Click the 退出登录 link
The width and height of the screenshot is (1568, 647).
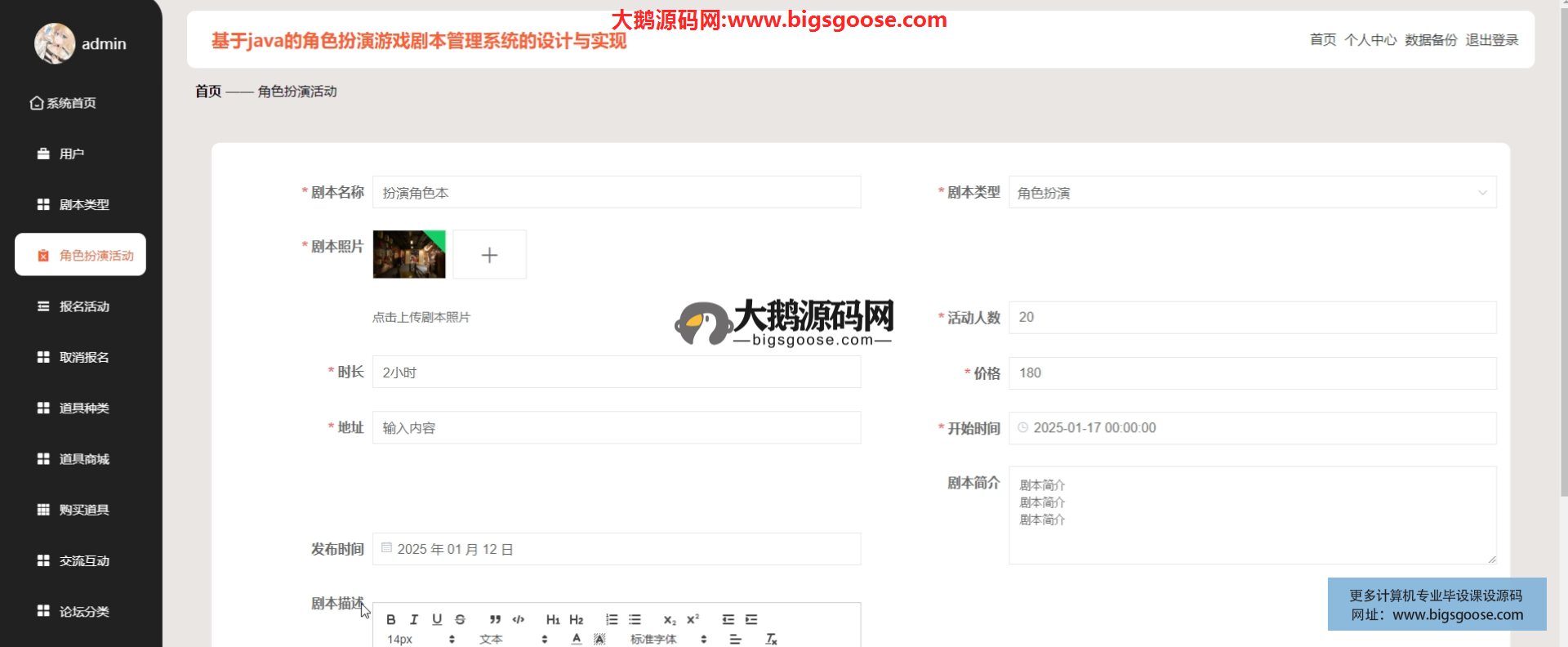coord(1491,40)
